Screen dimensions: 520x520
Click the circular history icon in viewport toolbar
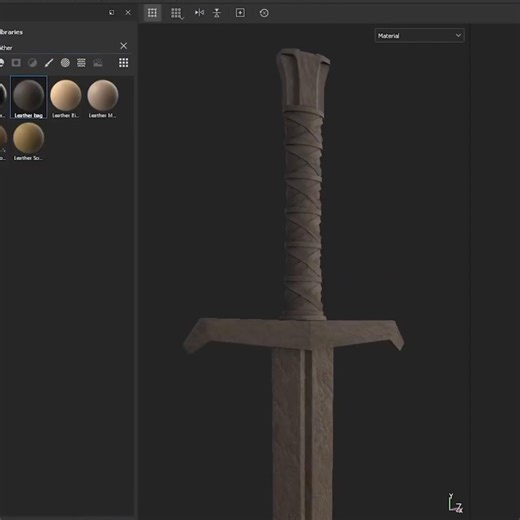pyautogui.click(x=264, y=13)
